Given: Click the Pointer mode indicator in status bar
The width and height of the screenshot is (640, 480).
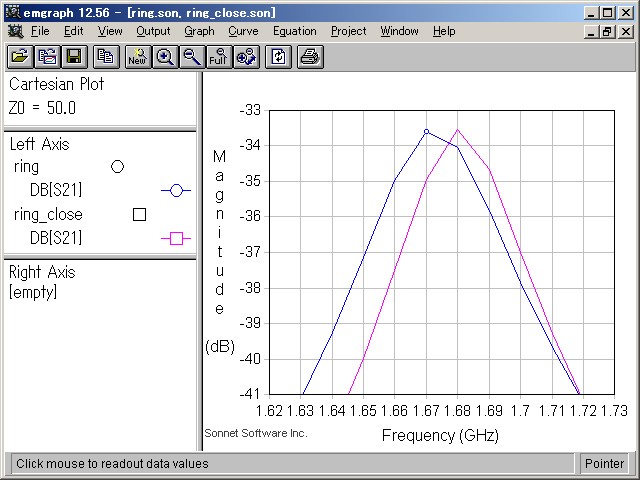Looking at the screenshot, I should pos(604,464).
